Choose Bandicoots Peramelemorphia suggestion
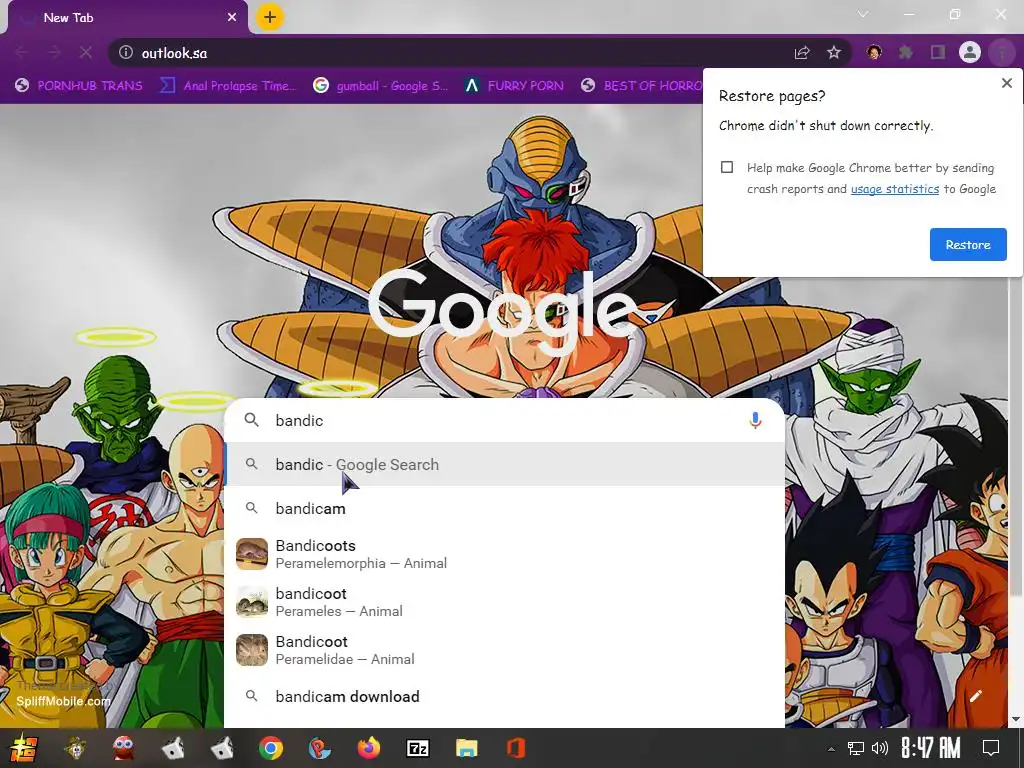The image size is (1024, 768). (504, 554)
